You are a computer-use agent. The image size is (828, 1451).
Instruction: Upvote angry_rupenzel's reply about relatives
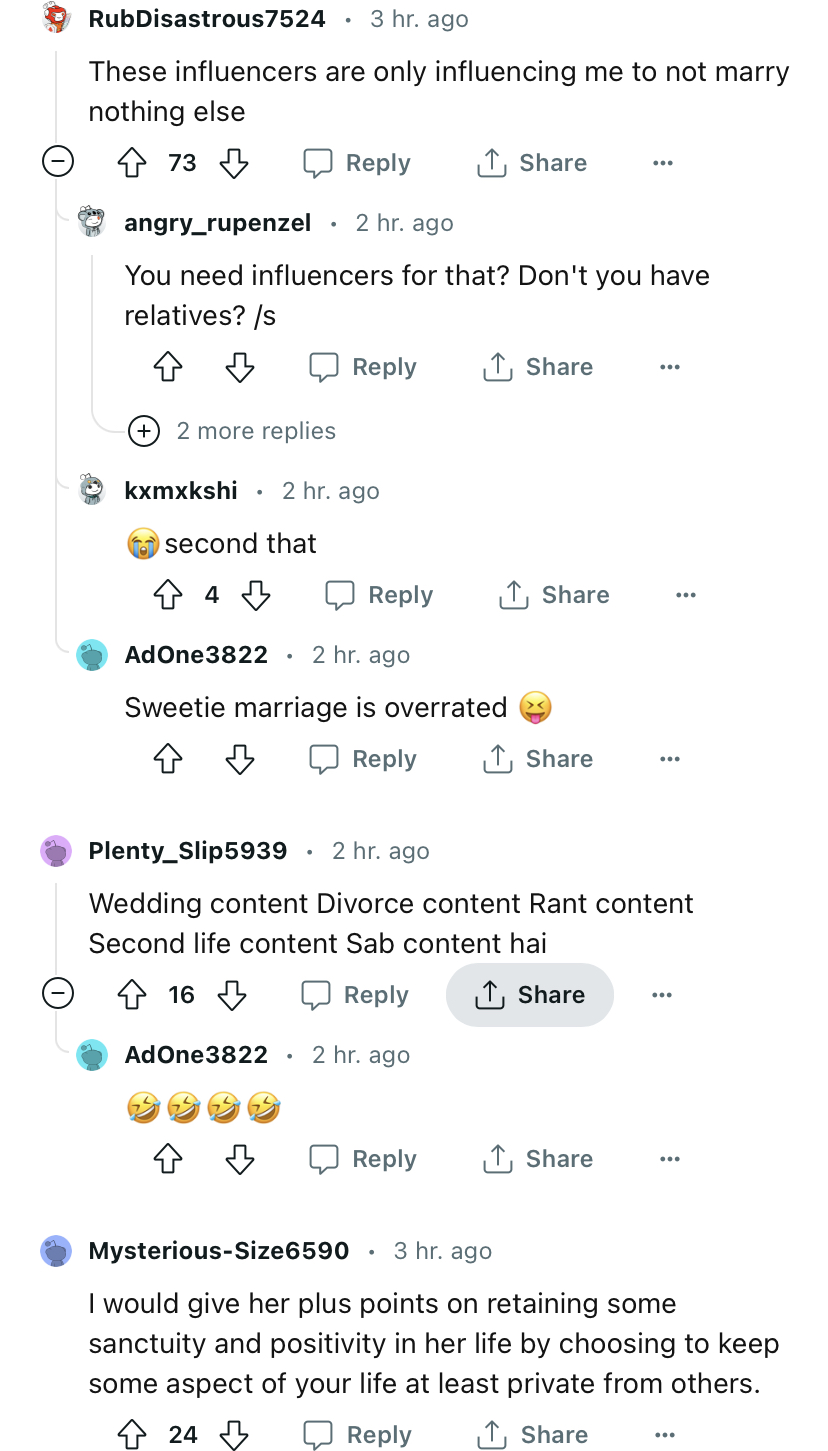point(168,367)
